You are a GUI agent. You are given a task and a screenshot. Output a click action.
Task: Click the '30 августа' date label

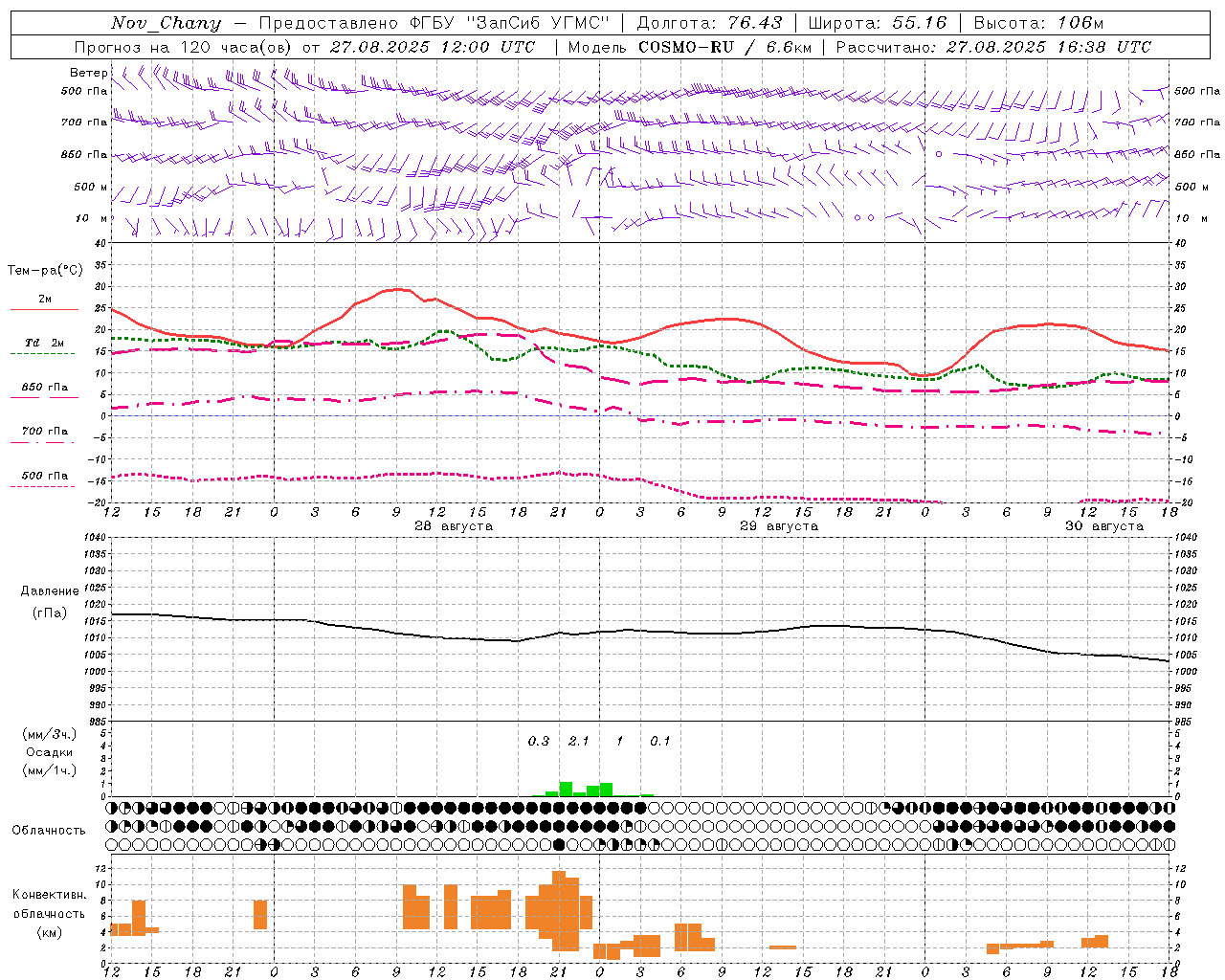click(1104, 526)
